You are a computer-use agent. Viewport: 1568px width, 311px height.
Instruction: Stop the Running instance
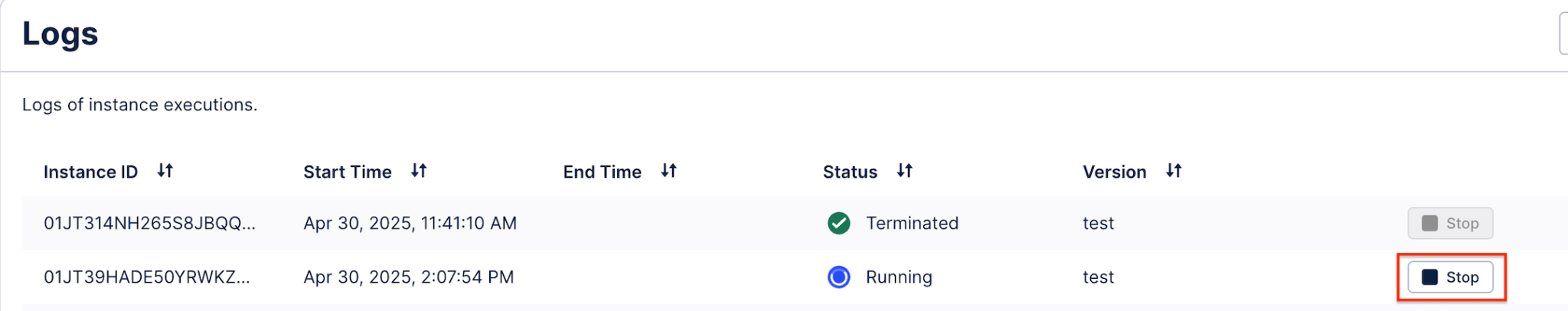[1450, 277]
